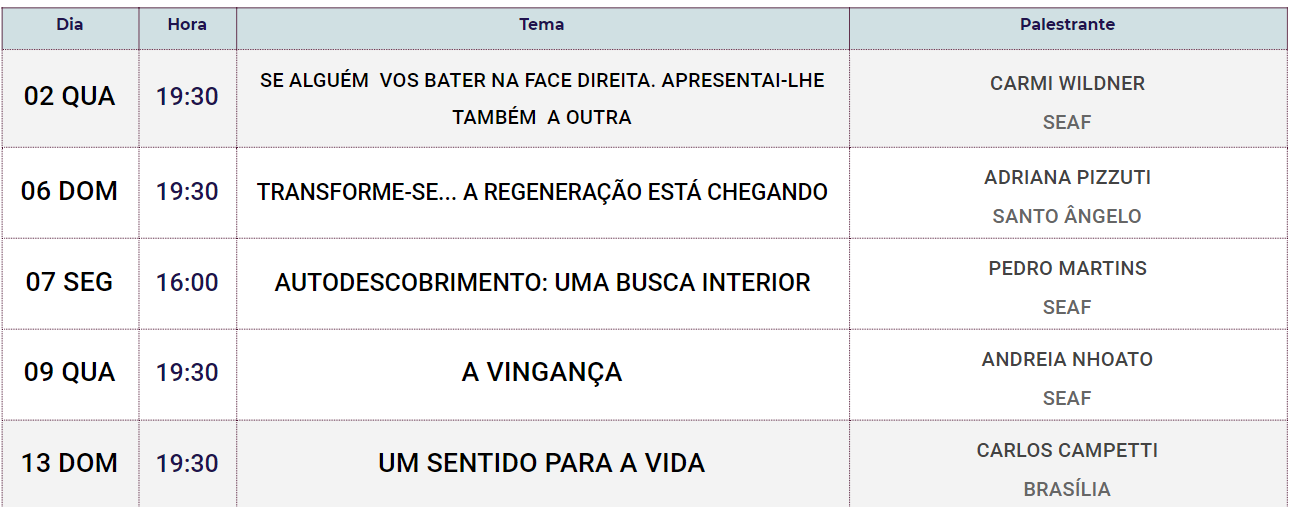This screenshot has width=1292, height=507.
Task: Select the 13 DOM date cell
Action: point(70,463)
